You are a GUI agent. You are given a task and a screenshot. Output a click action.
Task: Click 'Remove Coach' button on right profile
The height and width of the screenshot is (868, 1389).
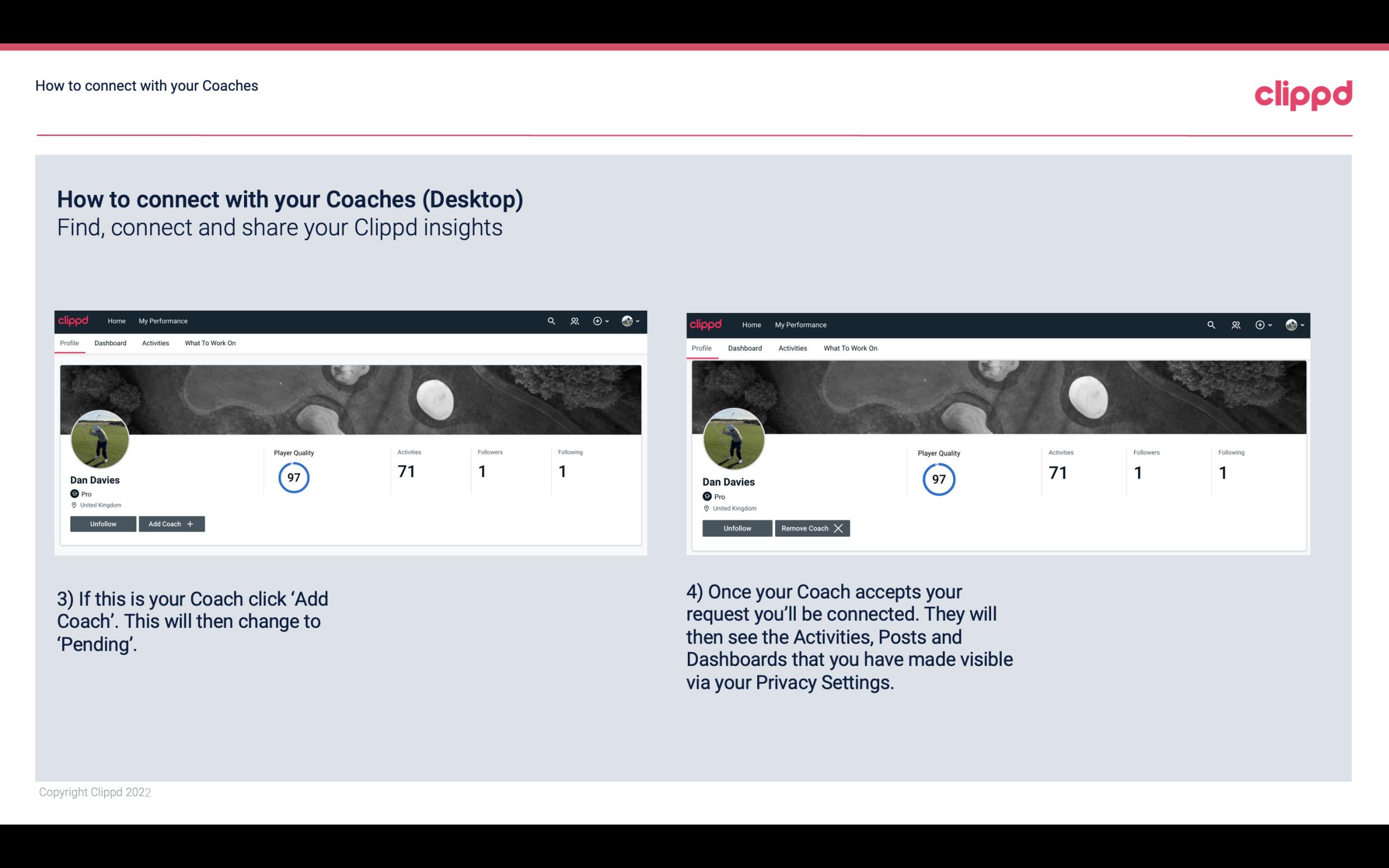[x=812, y=528]
